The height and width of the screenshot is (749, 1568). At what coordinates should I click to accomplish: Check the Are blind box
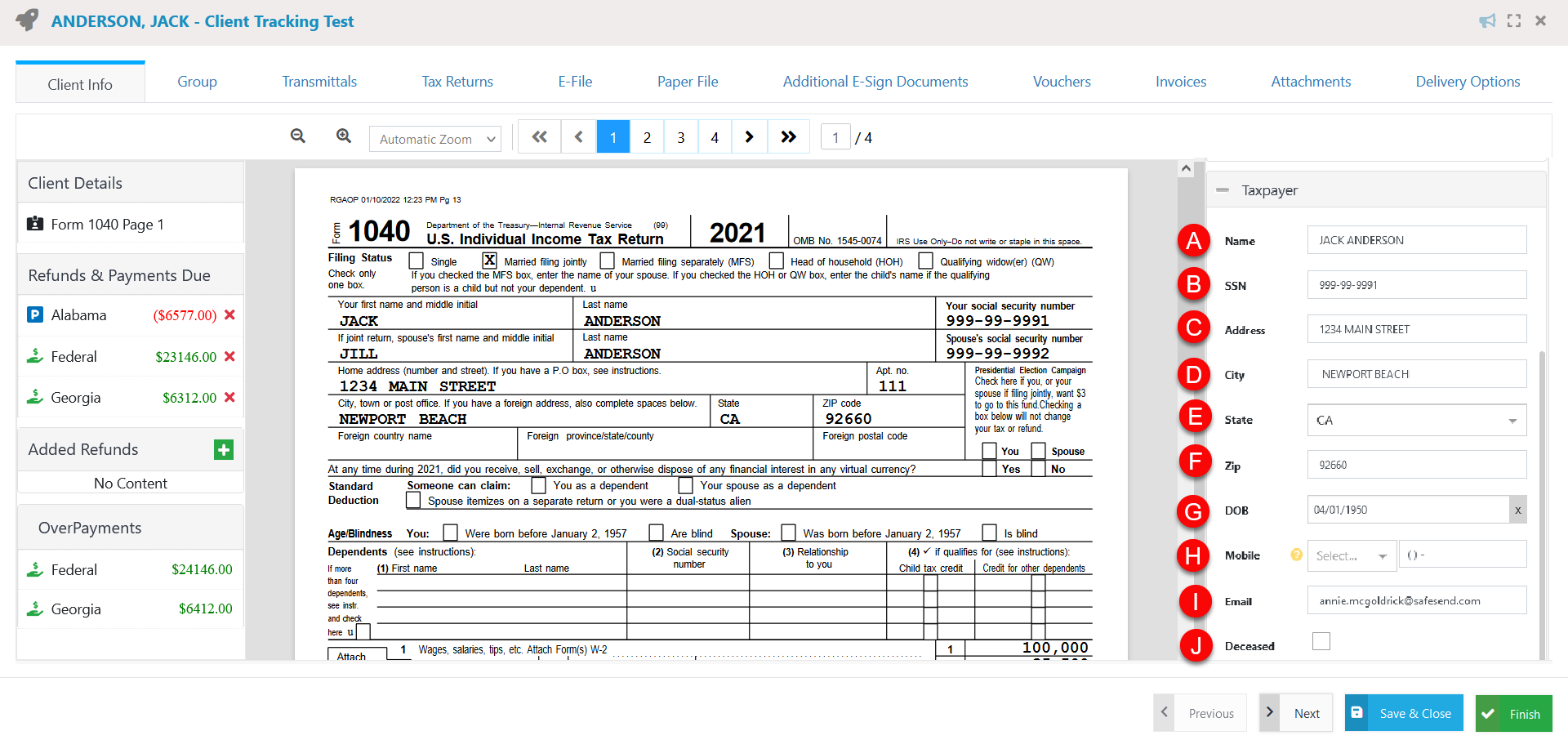coord(656,533)
